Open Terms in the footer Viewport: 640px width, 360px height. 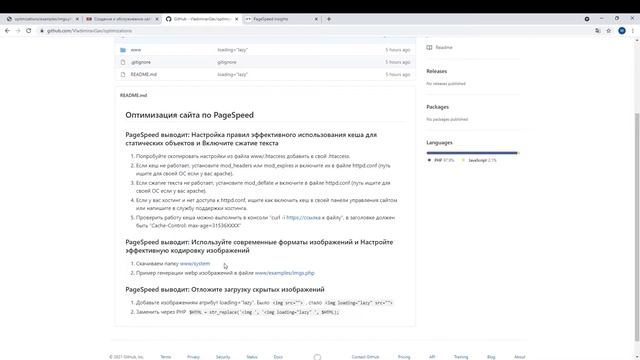point(165,357)
